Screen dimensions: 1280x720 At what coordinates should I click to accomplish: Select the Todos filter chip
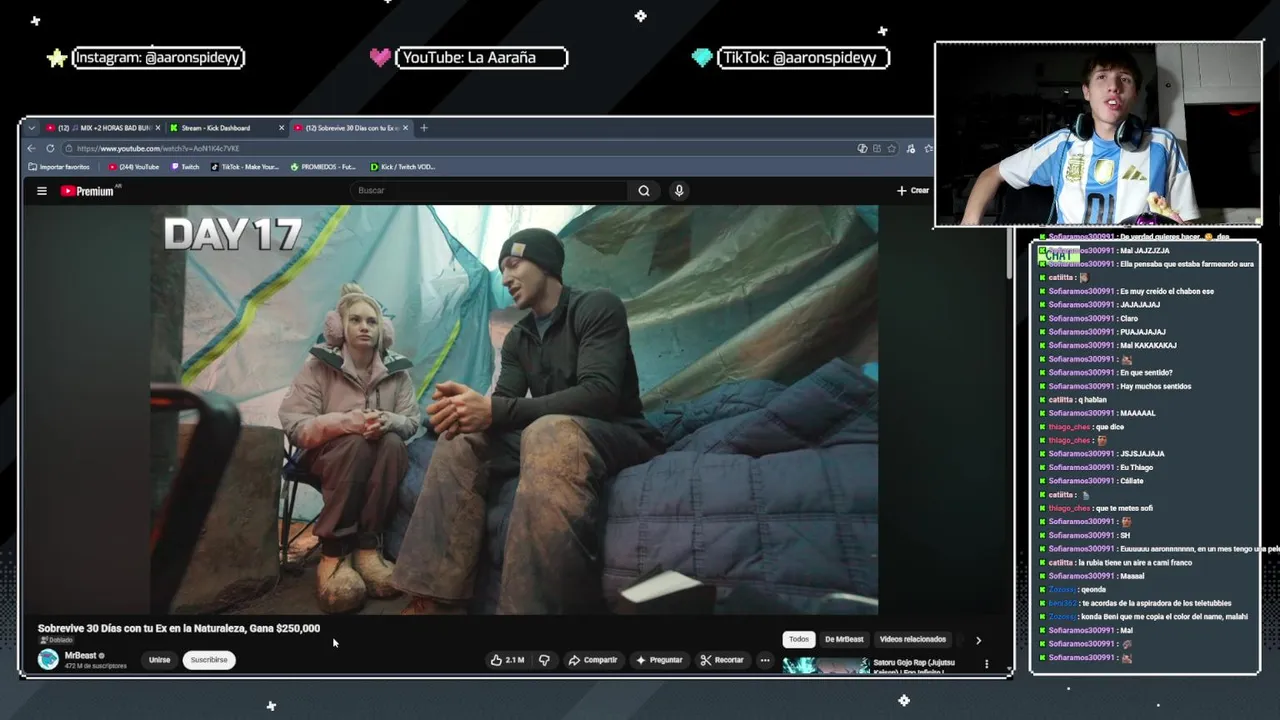(x=799, y=639)
